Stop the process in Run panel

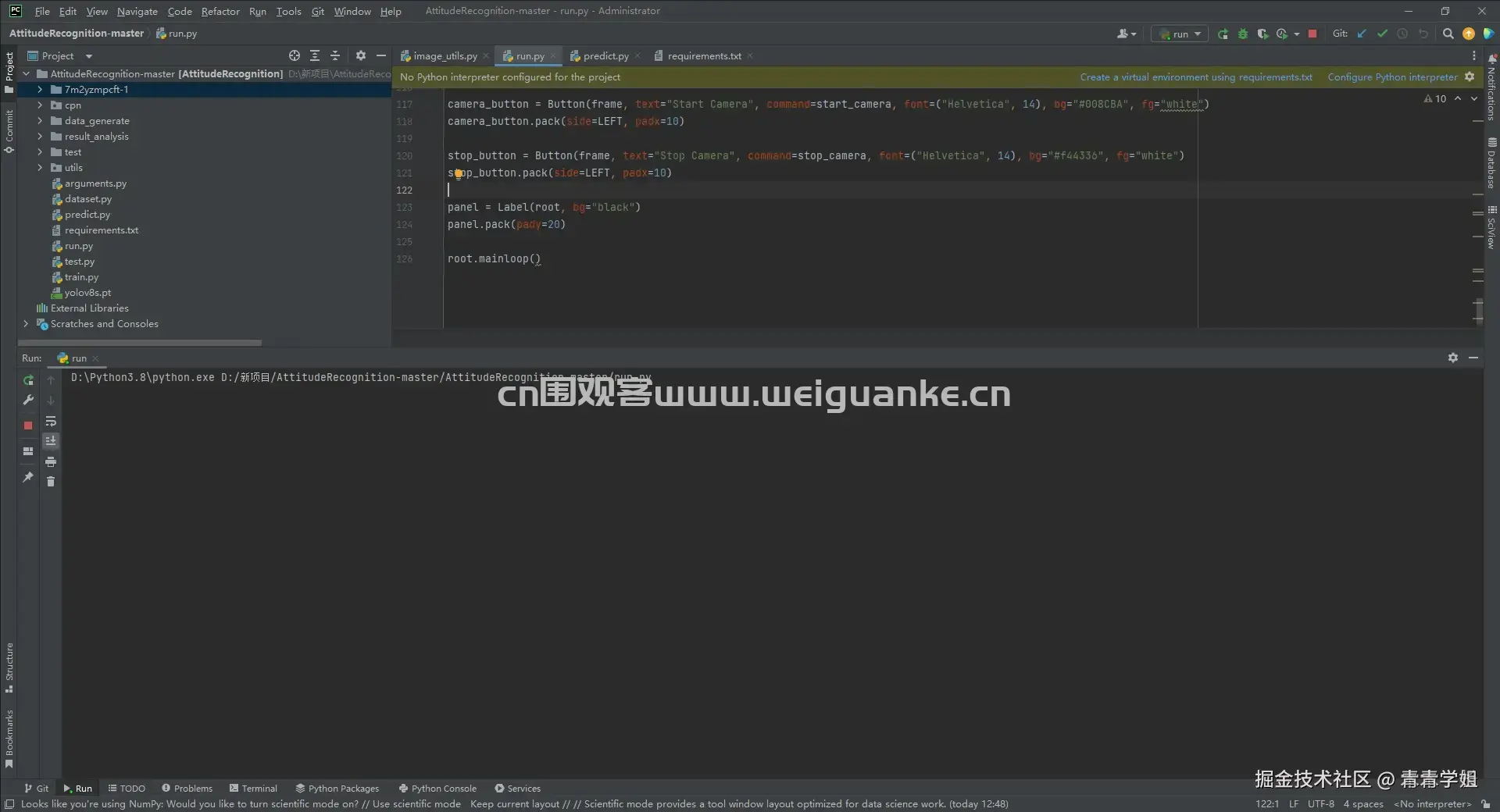[28, 426]
